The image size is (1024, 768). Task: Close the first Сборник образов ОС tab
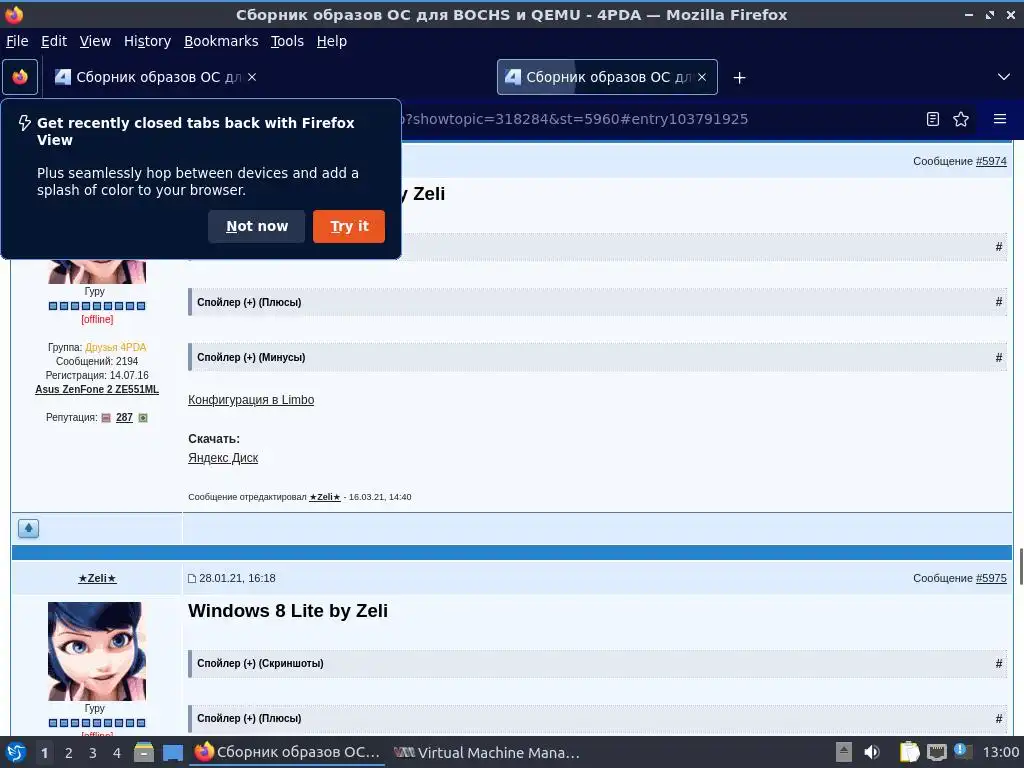(x=252, y=77)
